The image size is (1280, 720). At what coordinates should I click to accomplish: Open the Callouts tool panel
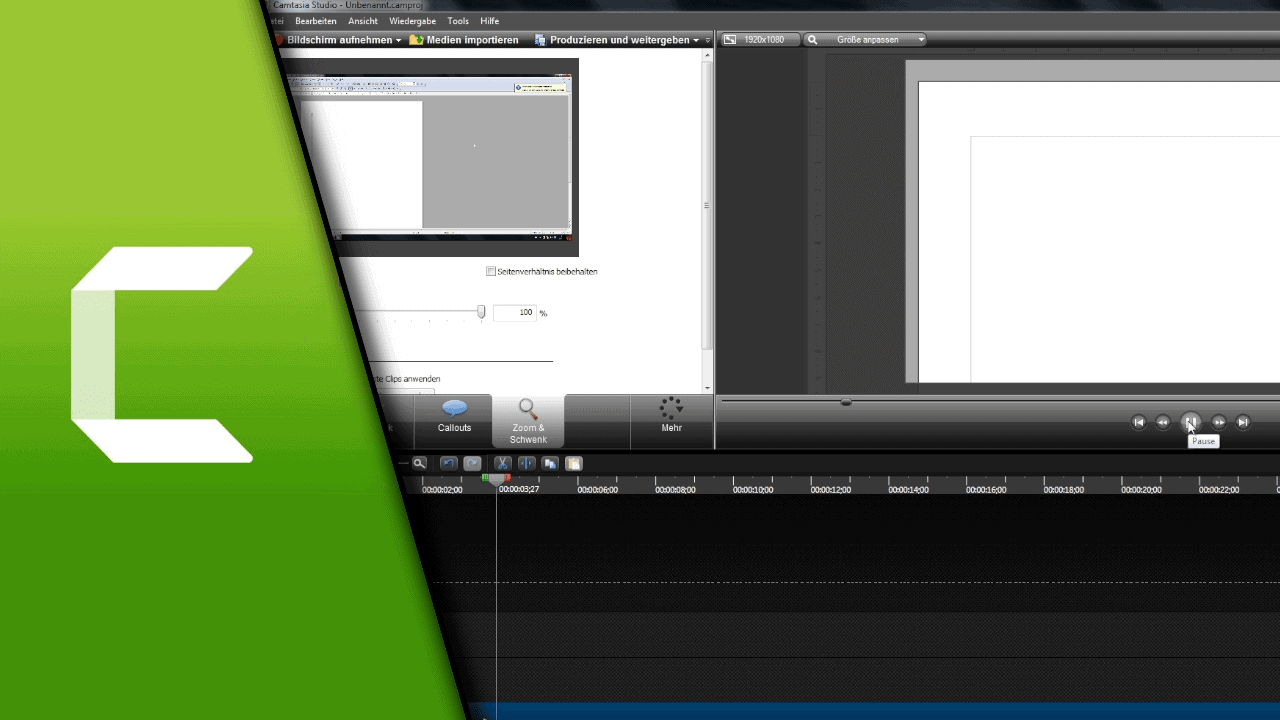click(454, 420)
